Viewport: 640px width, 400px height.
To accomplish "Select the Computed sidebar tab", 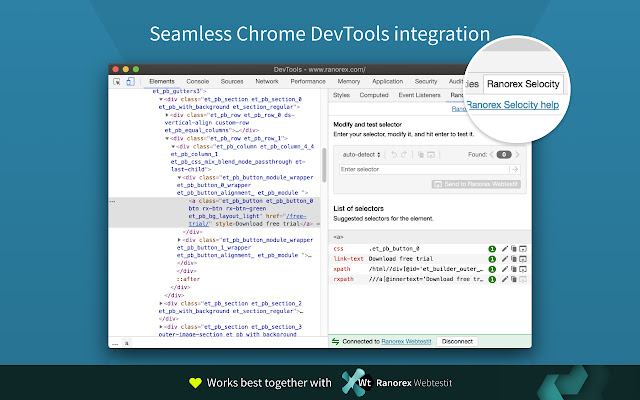I will [x=374, y=95].
